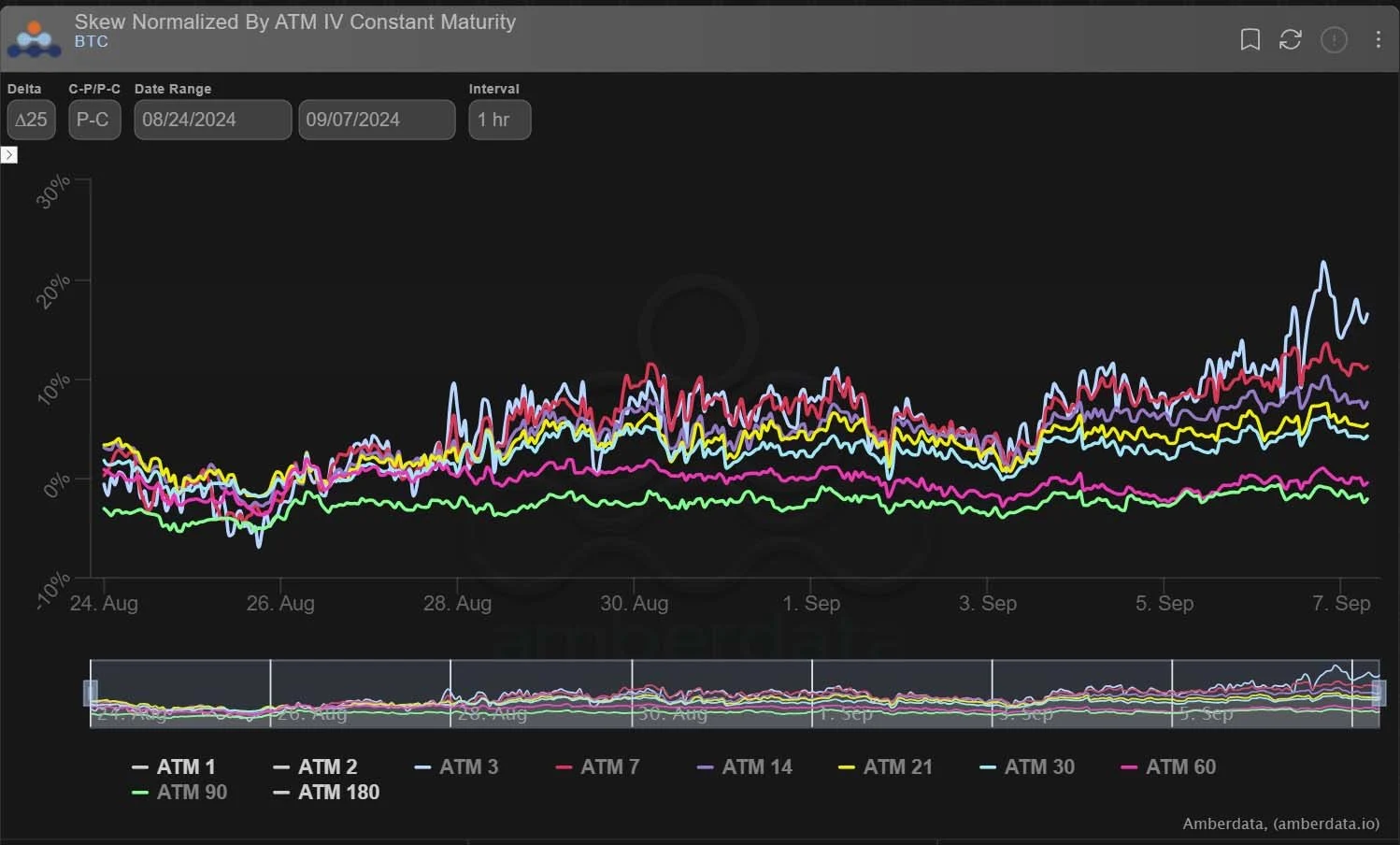Refresh the chart using the reload icon
The image size is (1400, 845).
[x=1291, y=39]
